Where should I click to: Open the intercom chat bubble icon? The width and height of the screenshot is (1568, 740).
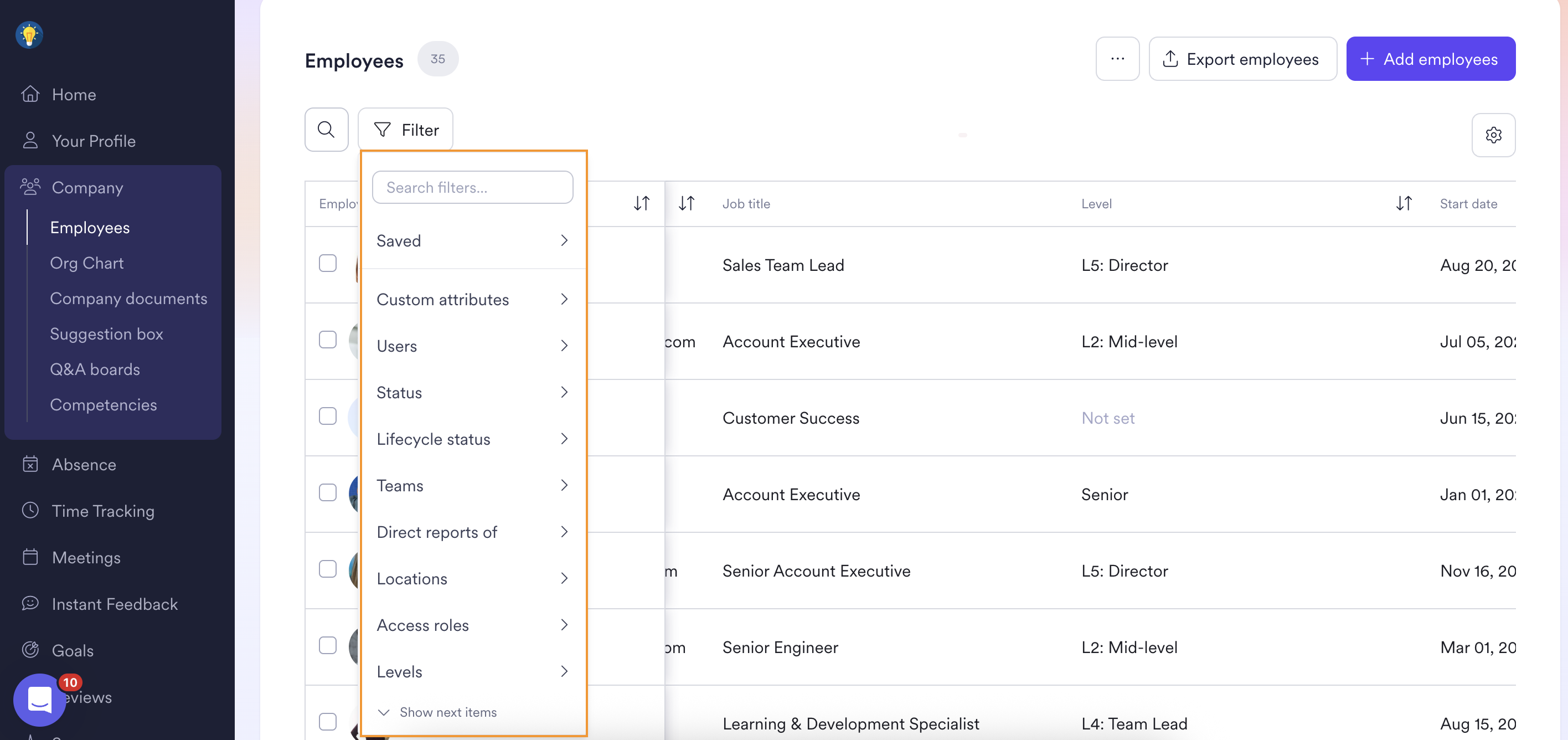[40, 699]
